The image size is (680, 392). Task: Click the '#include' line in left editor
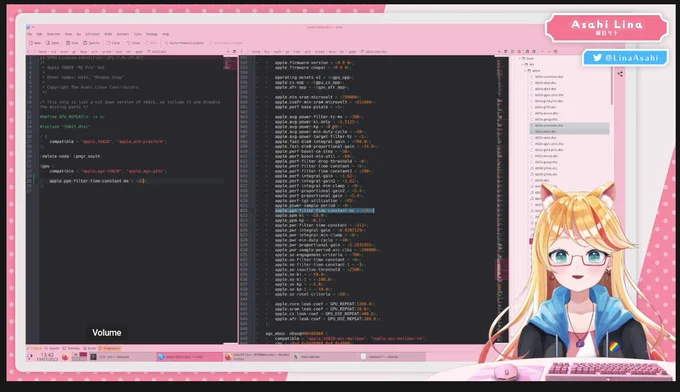click(65, 127)
